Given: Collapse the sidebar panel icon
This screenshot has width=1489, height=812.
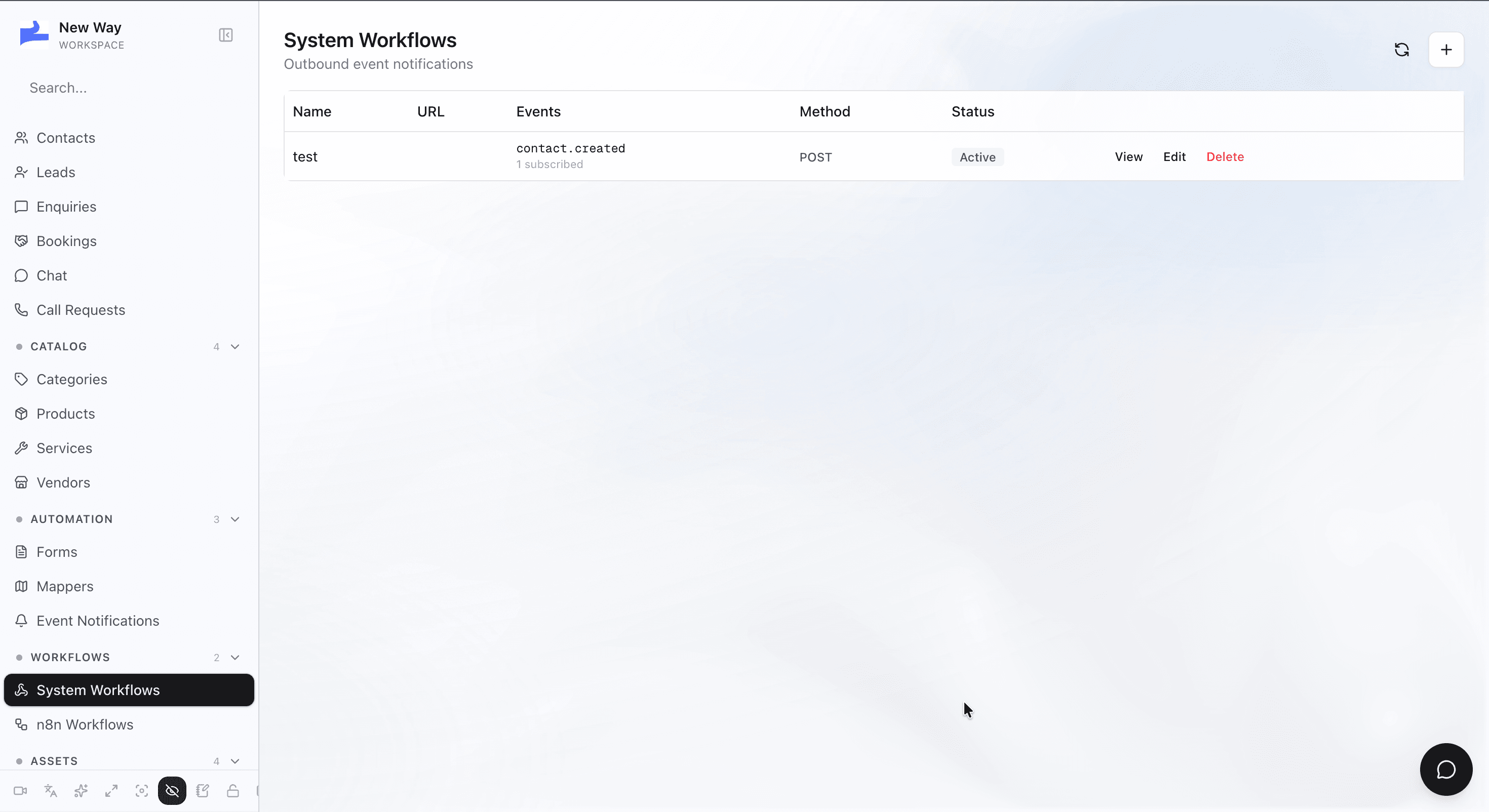Looking at the screenshot, I should coord(226,35).
